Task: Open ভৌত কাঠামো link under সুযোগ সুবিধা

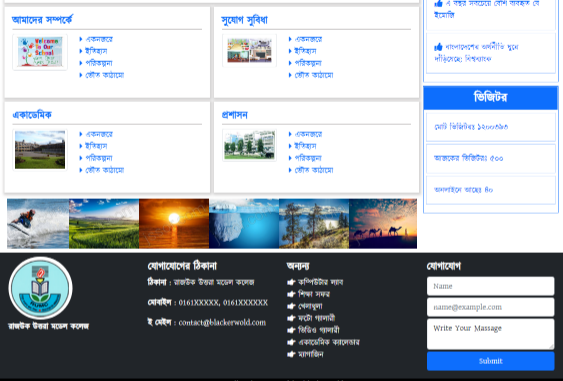Action: coord(314,75)
